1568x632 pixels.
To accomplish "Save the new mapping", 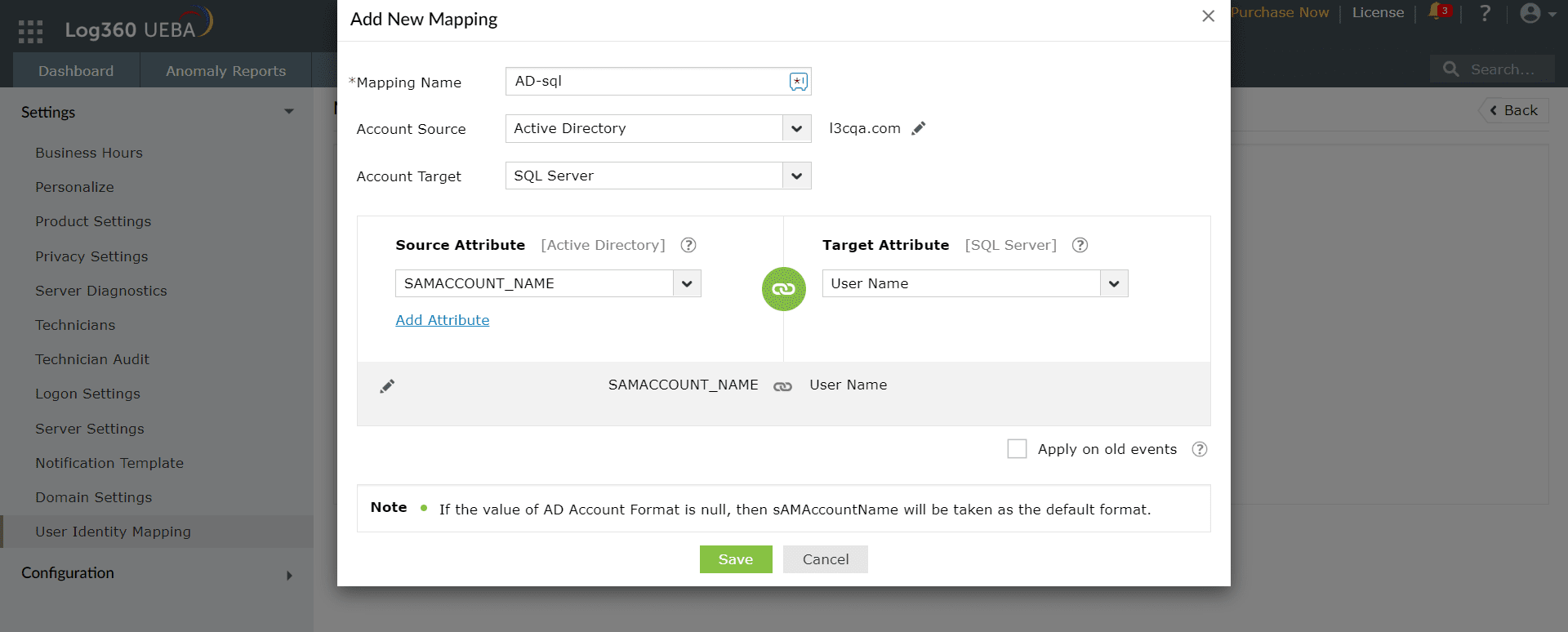I will pos(735,559).
